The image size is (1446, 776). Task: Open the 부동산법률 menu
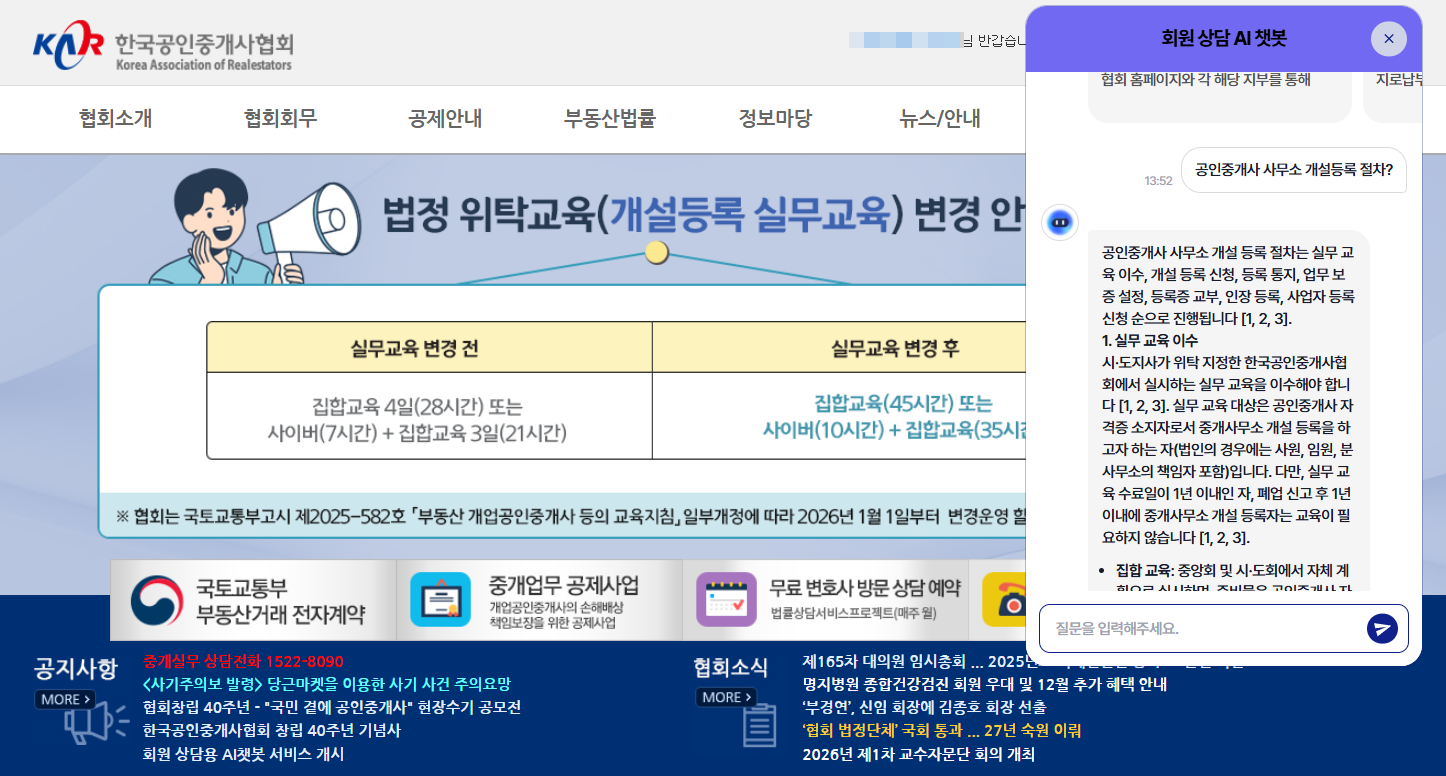coord(610,119)
